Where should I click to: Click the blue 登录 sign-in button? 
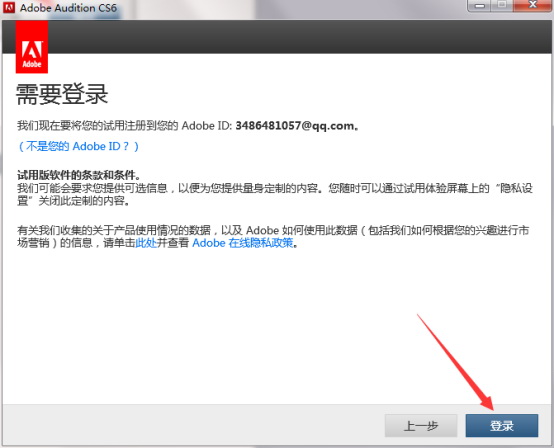pyautogui.click(x=502, y=425)
